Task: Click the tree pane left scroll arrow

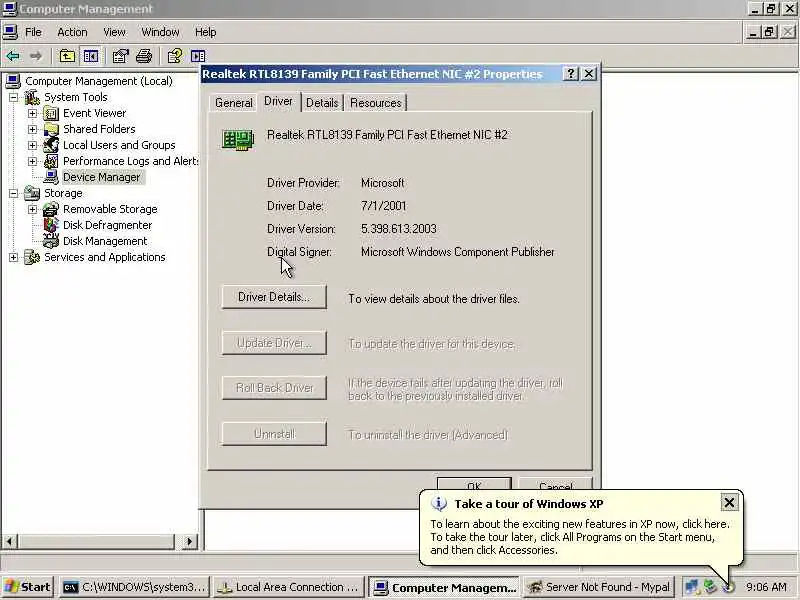Action: [10, 541]
